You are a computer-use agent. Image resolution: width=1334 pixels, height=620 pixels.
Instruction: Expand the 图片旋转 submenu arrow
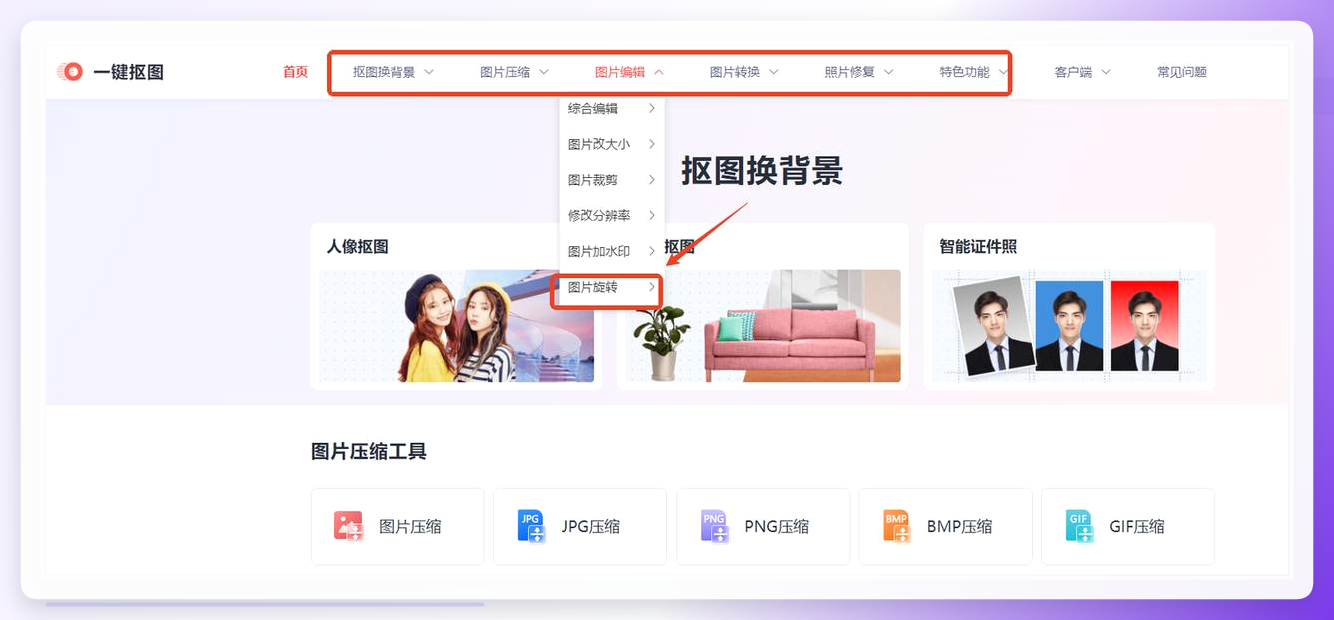652,287
